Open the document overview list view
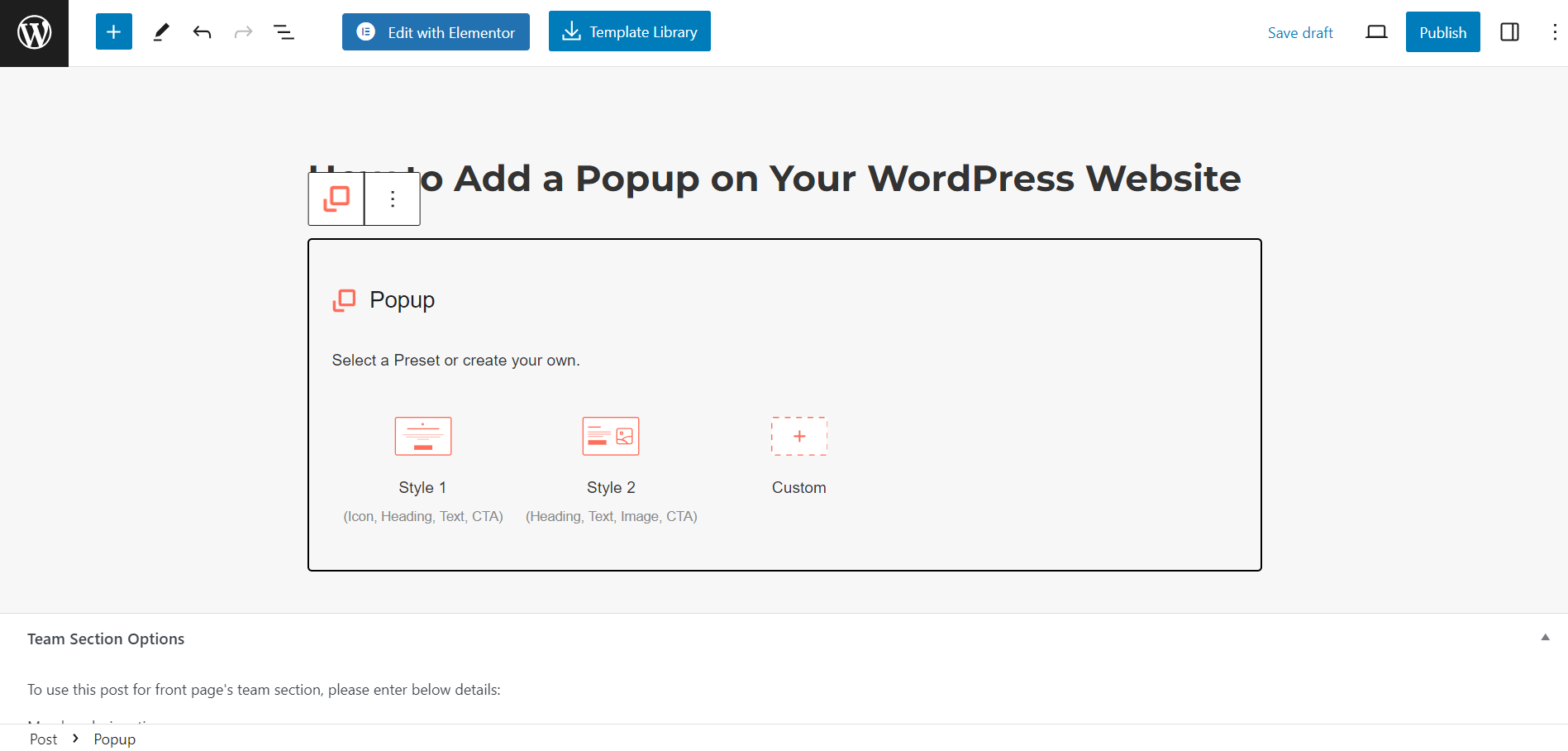The image size is (1568, 751). point(284,32)
